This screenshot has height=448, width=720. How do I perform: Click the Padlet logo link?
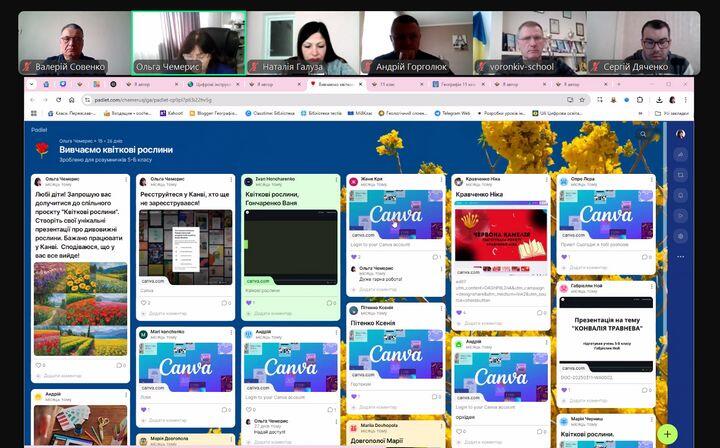pyautogui.click(x=39, y=130)
